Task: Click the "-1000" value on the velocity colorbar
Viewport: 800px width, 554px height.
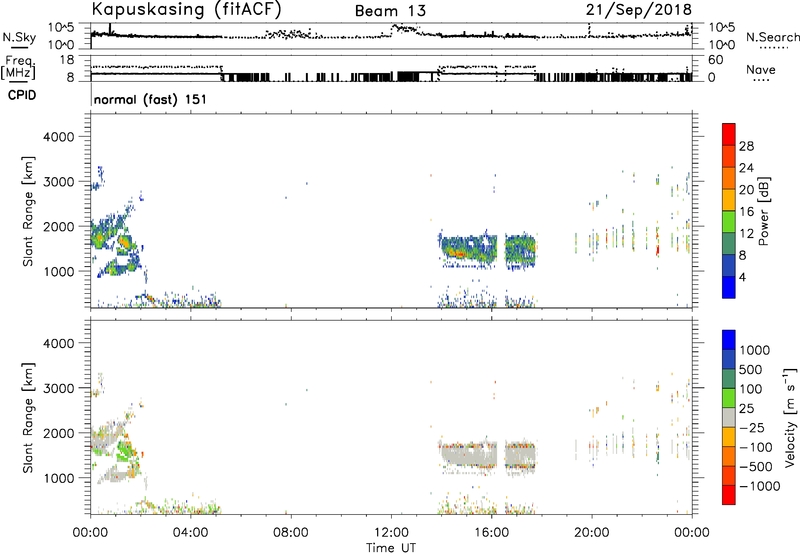Action: click(x=759, y=486)
